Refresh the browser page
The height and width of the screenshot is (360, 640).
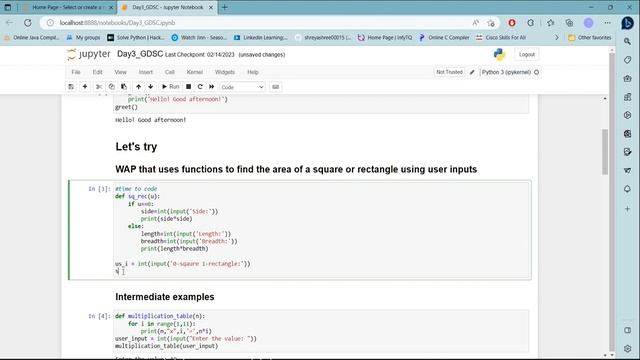pyautogui.click(x=28, y=23)
